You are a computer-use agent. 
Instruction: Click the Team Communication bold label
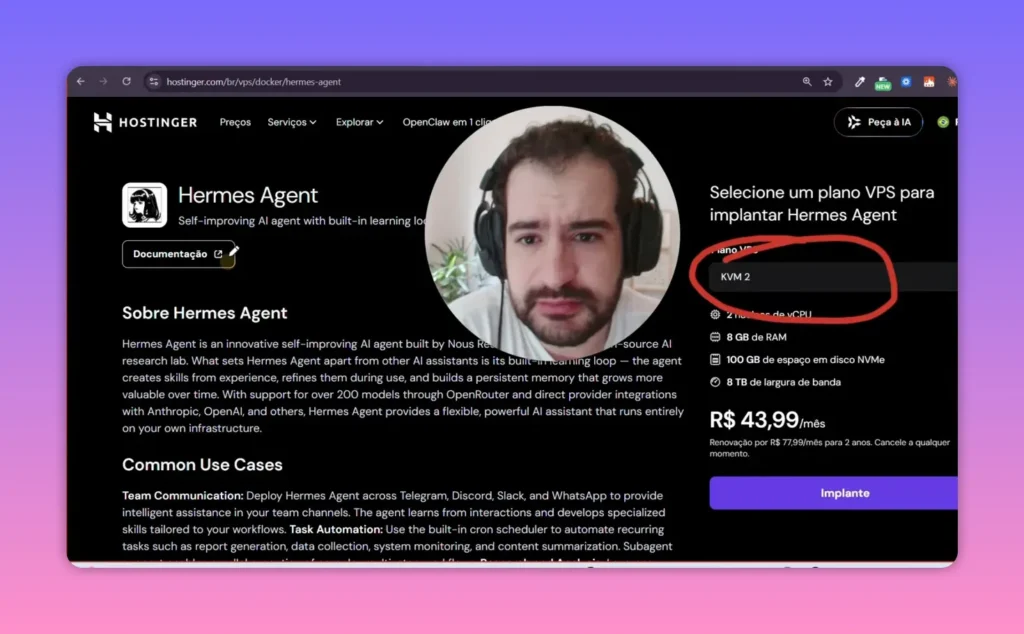[x=183, y=496]
